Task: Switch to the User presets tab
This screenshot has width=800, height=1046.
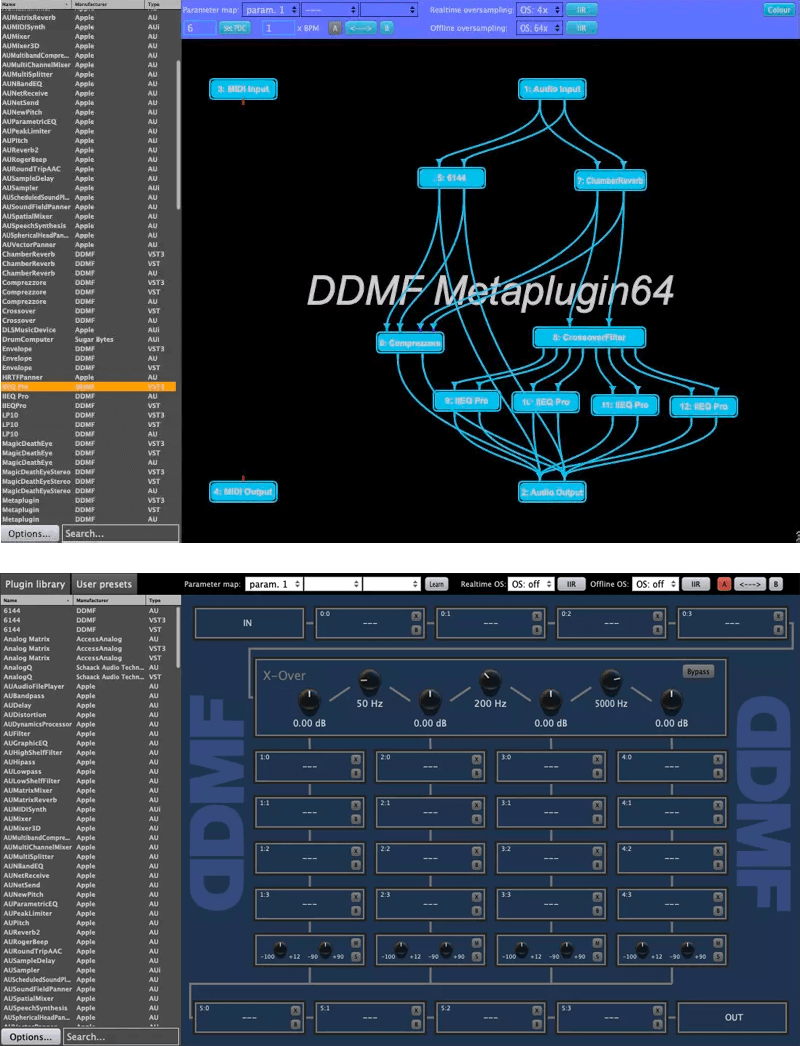Action: (102, 584)
